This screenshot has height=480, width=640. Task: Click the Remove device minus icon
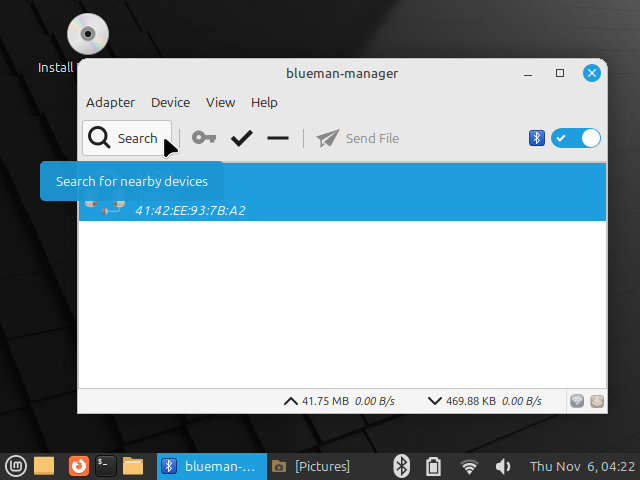(x=278, y=138)
